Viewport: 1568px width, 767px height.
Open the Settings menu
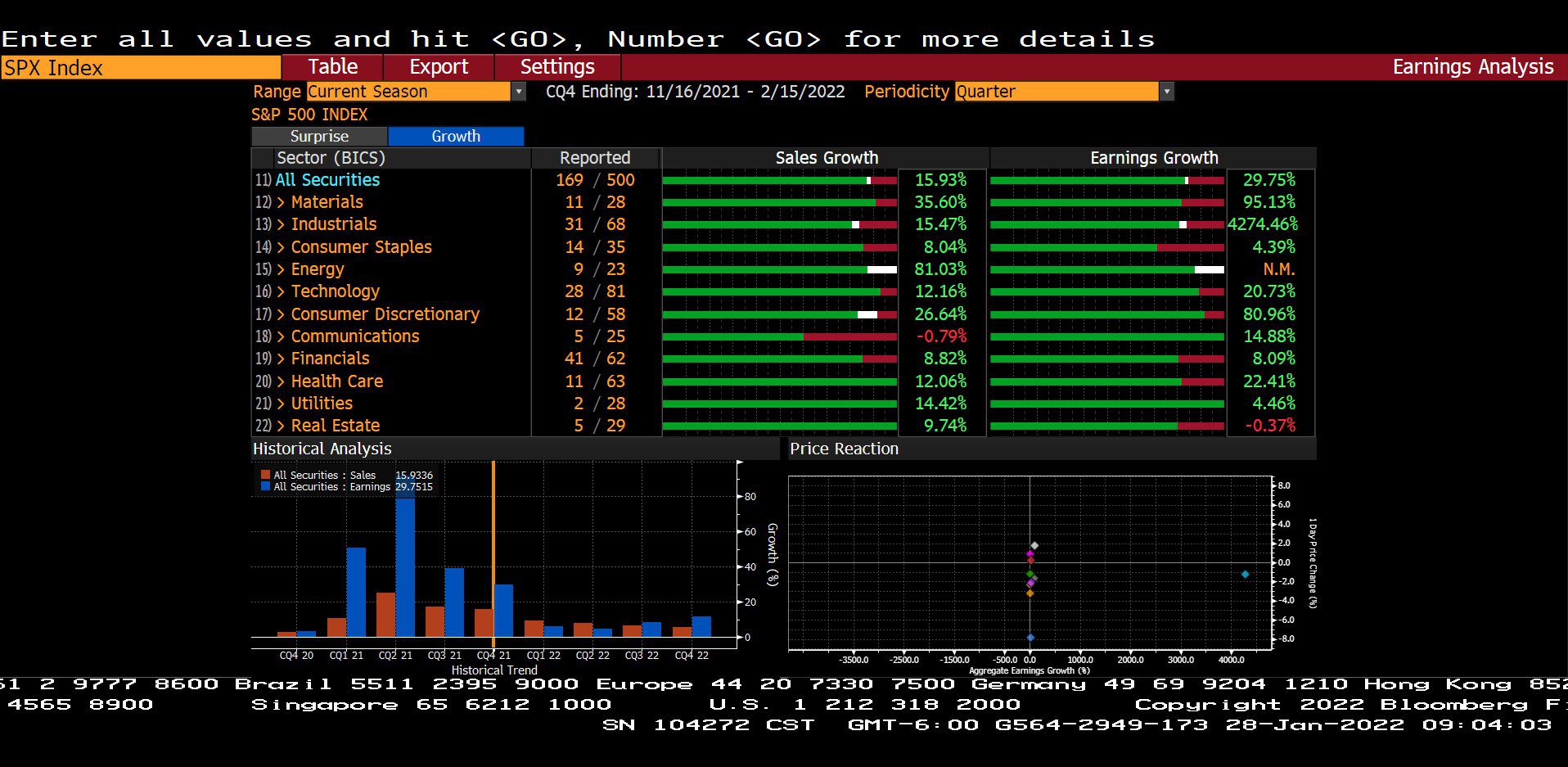click(557, 67)
